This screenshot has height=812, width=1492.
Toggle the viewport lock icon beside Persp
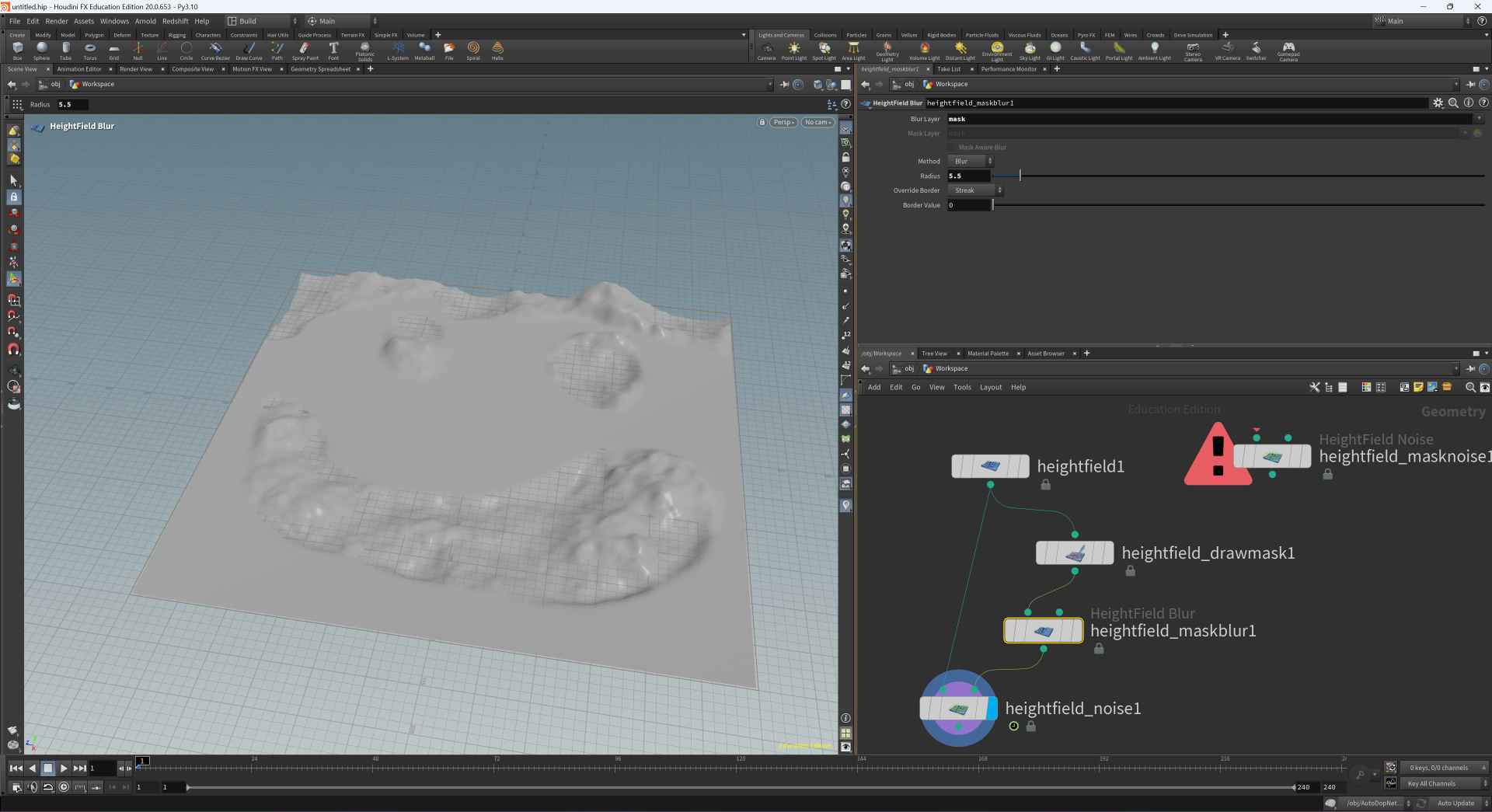[762, 123]
